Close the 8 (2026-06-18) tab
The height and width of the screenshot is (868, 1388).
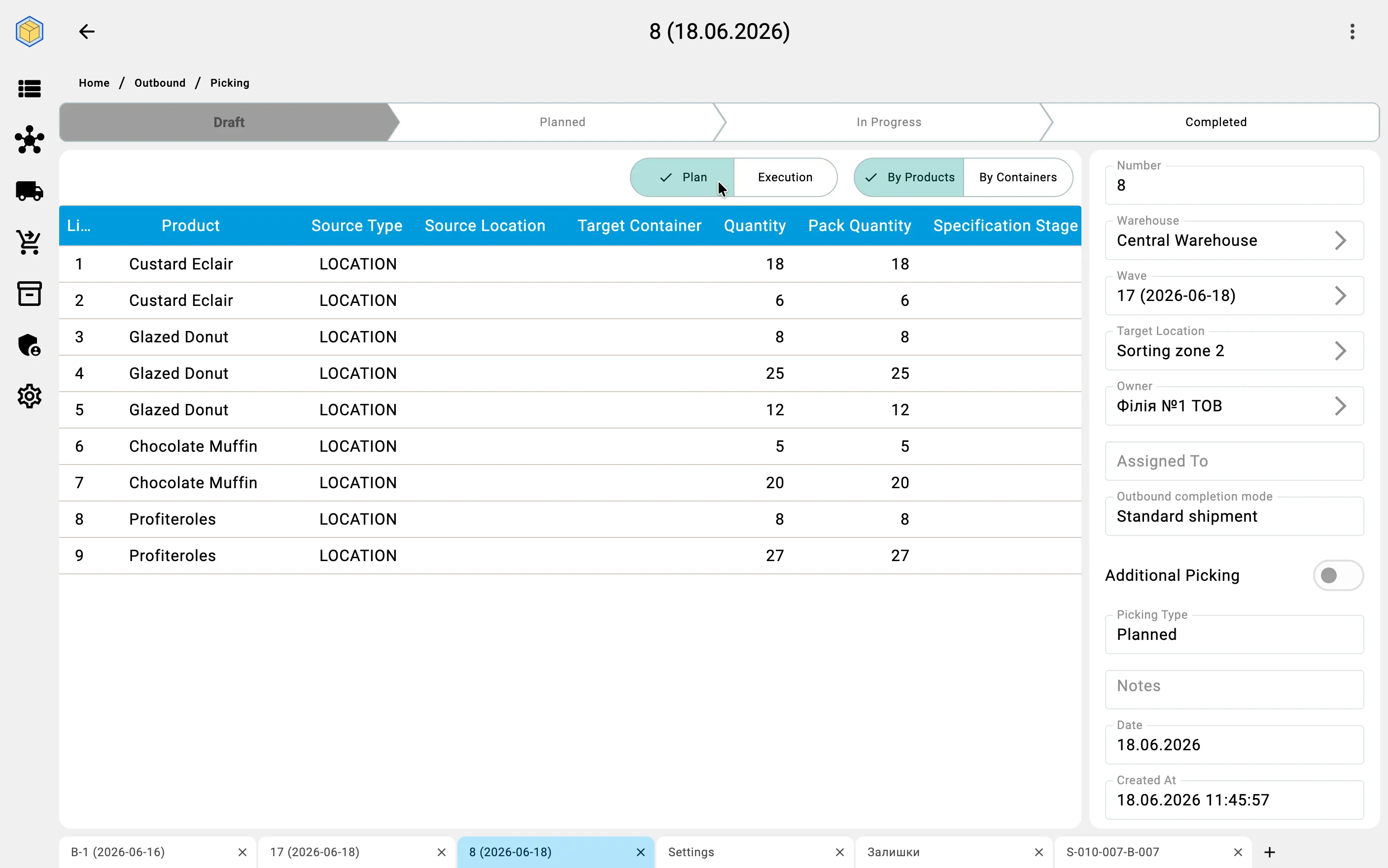(640, 852)
